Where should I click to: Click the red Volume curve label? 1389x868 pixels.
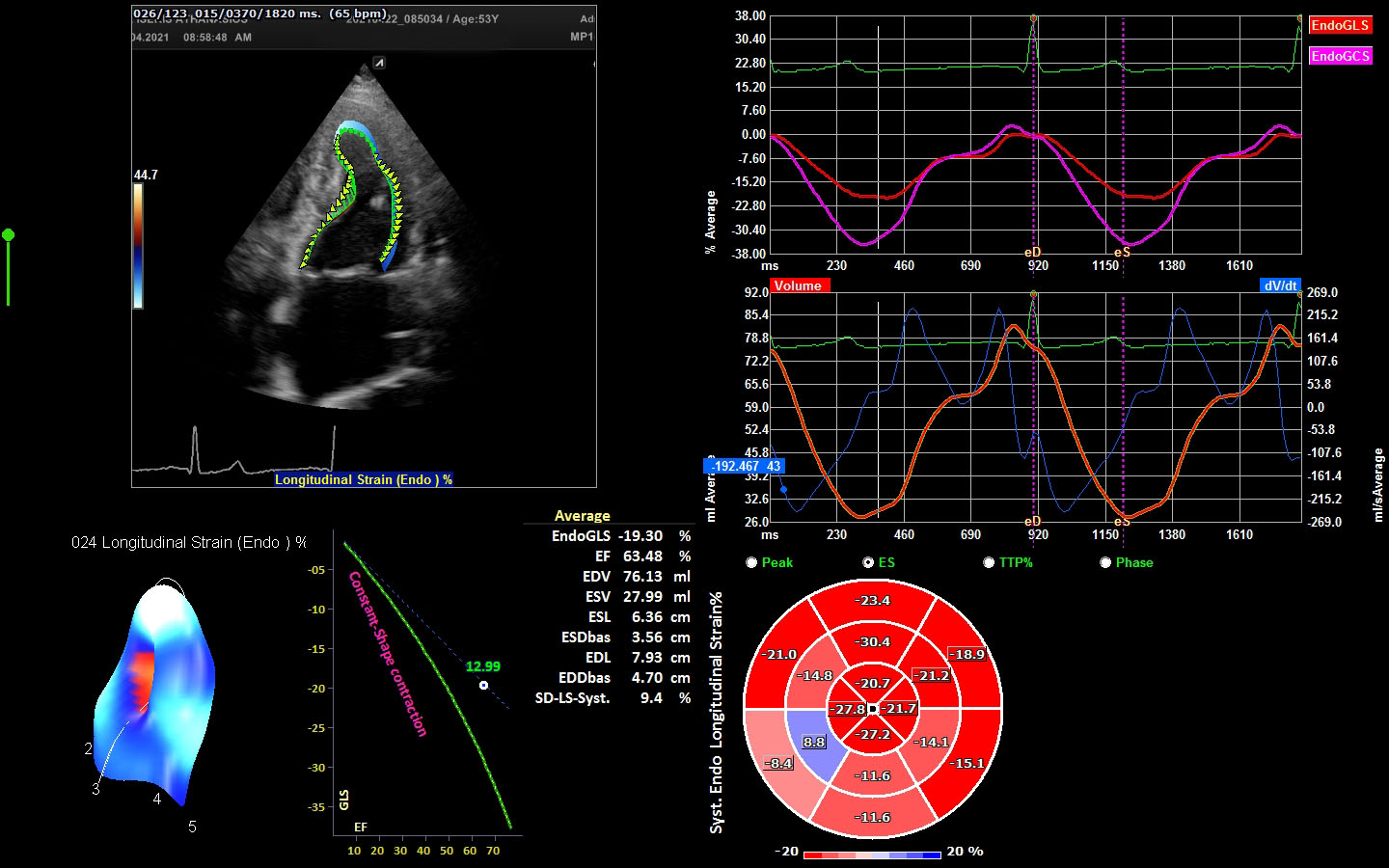798,285
